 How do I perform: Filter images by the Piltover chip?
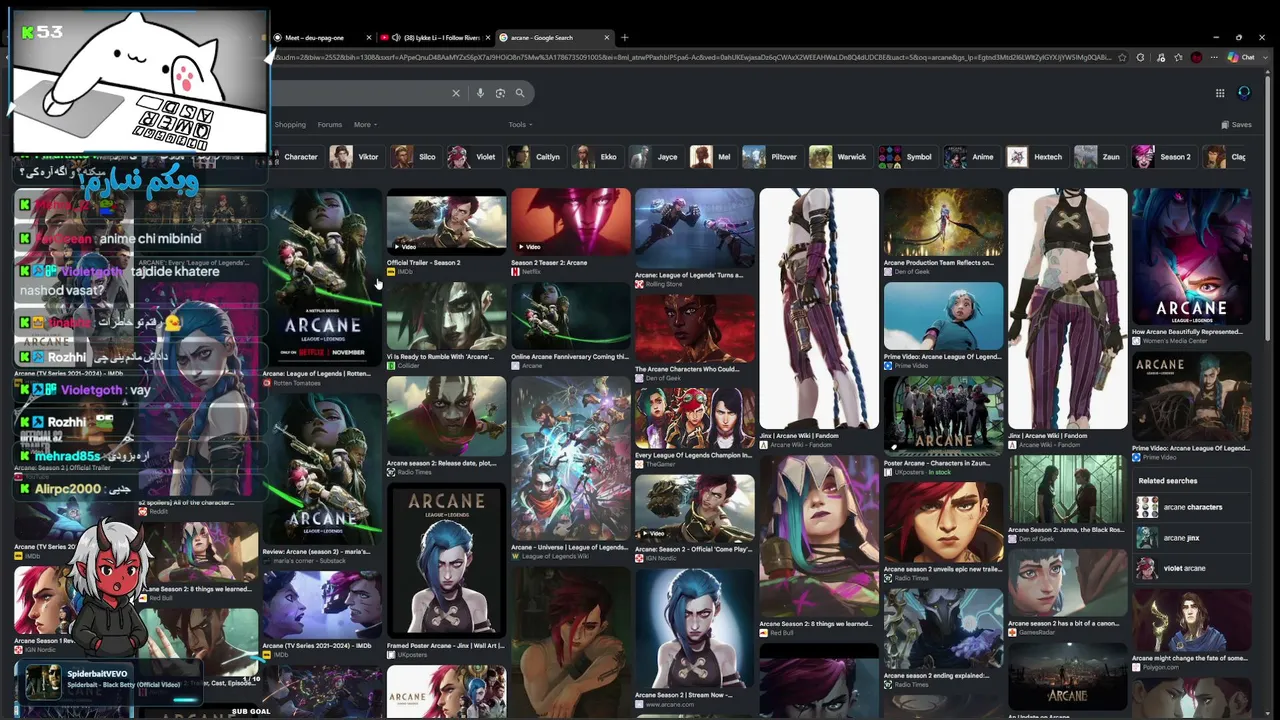click(772, 157)
